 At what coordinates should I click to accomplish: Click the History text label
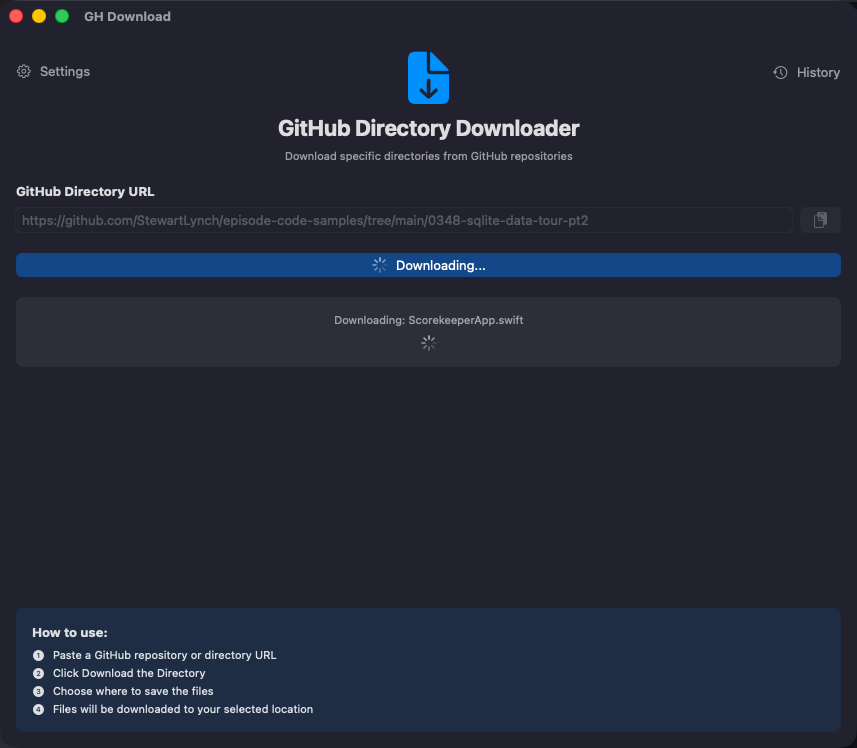[818, 73]
